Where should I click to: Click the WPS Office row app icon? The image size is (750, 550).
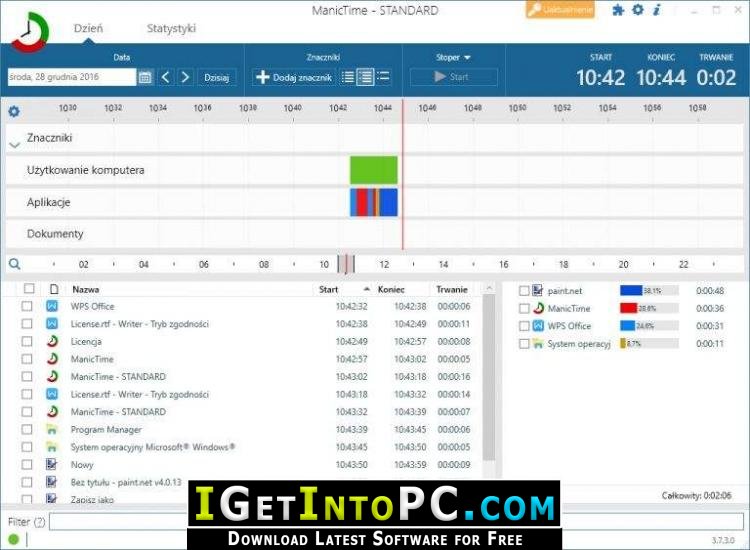[52, 306]
